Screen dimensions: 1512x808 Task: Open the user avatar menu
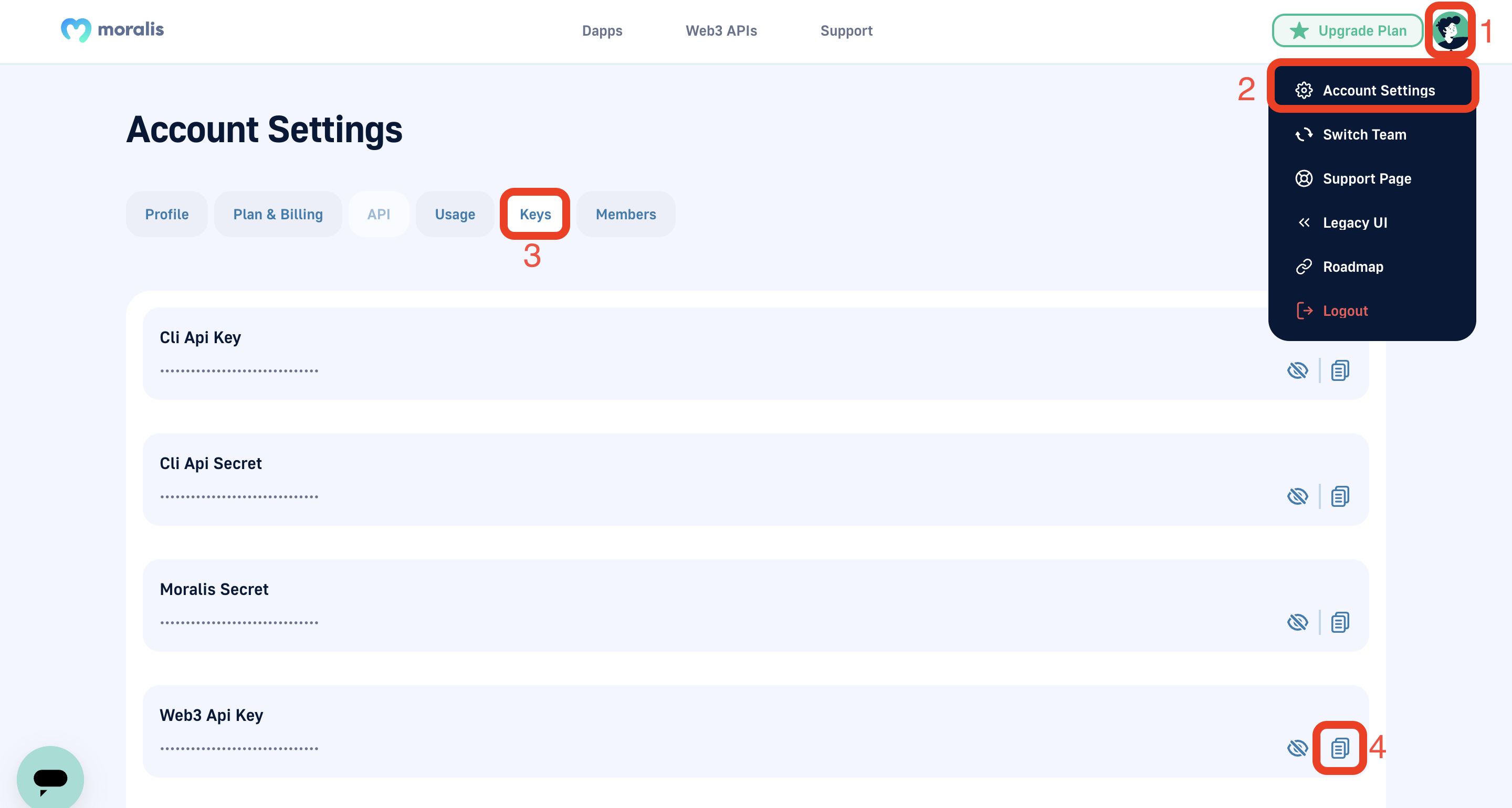(1450, 30)
